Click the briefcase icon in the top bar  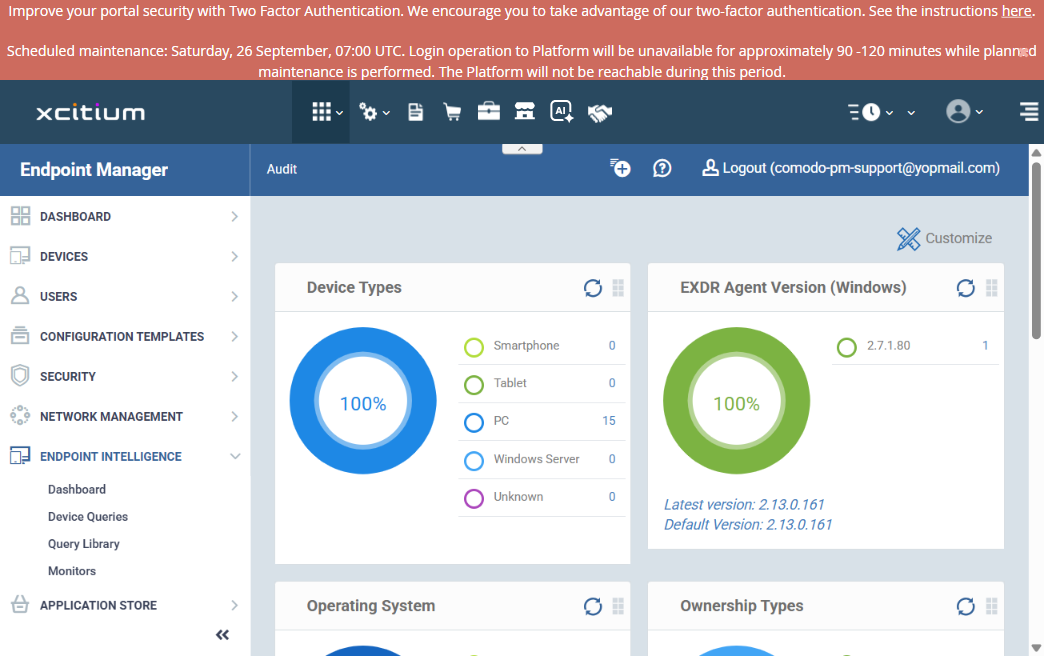[489, 112]
